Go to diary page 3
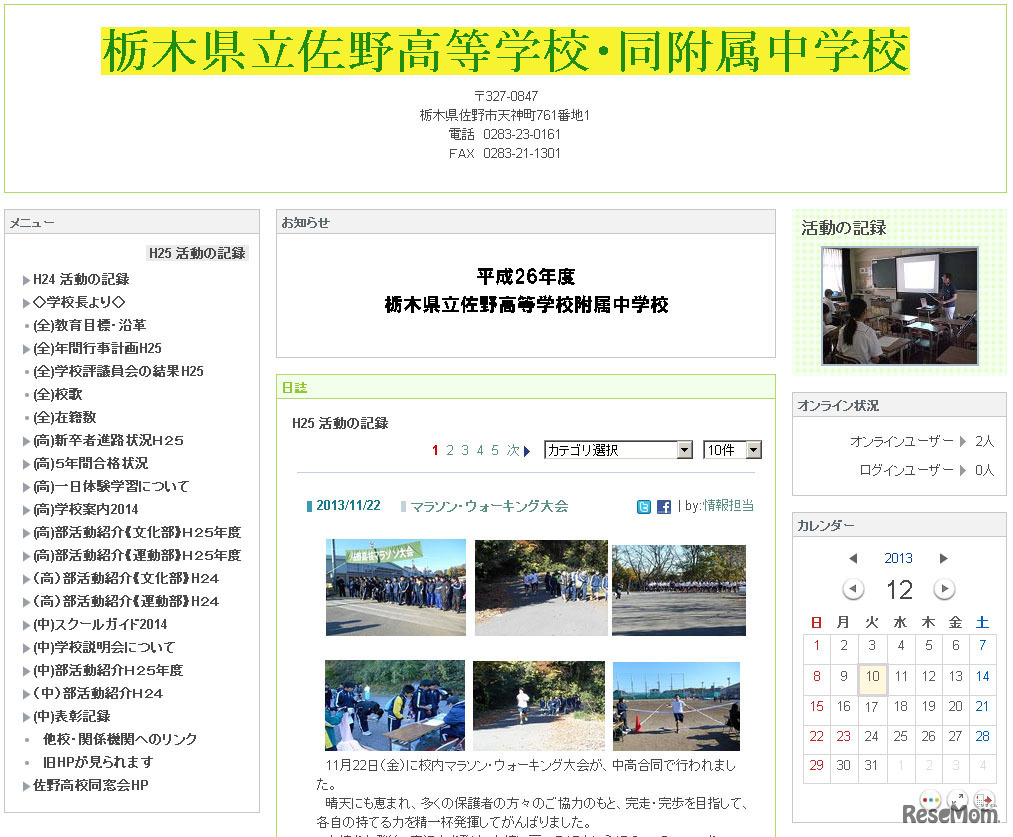 point(465,451)
